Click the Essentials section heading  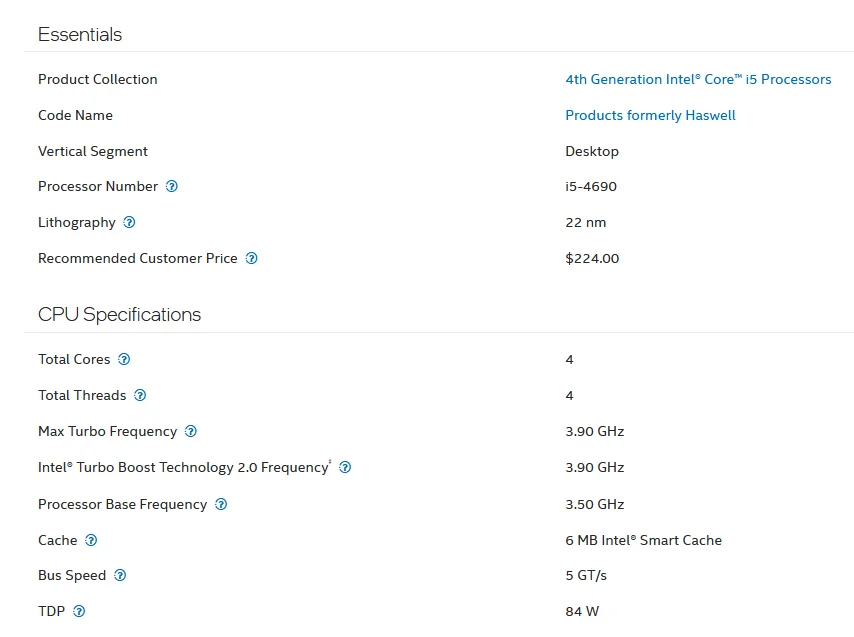(80, 34)
